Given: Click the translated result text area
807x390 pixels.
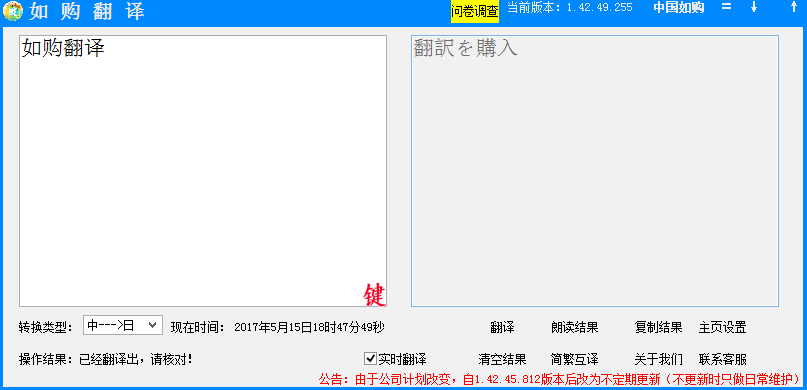Looking at the screenshot, I should point(595,171).
